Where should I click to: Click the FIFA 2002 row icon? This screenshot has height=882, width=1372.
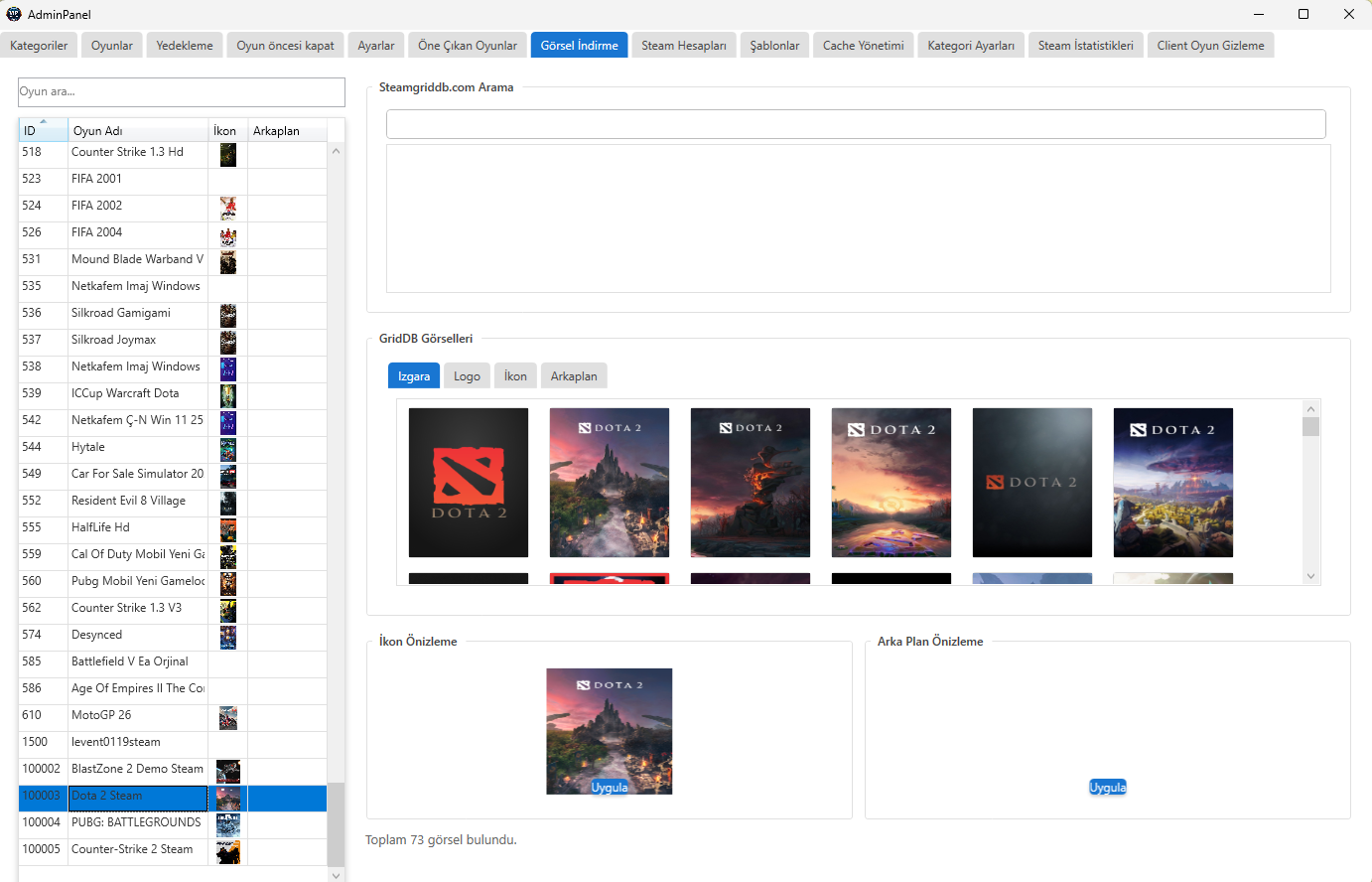click(x=228, y=208)
